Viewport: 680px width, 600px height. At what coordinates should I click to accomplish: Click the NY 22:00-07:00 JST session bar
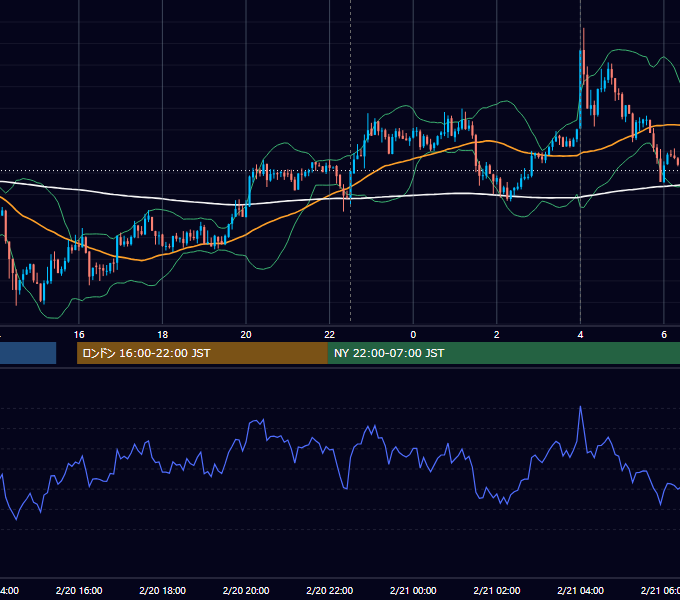point(503,353)
